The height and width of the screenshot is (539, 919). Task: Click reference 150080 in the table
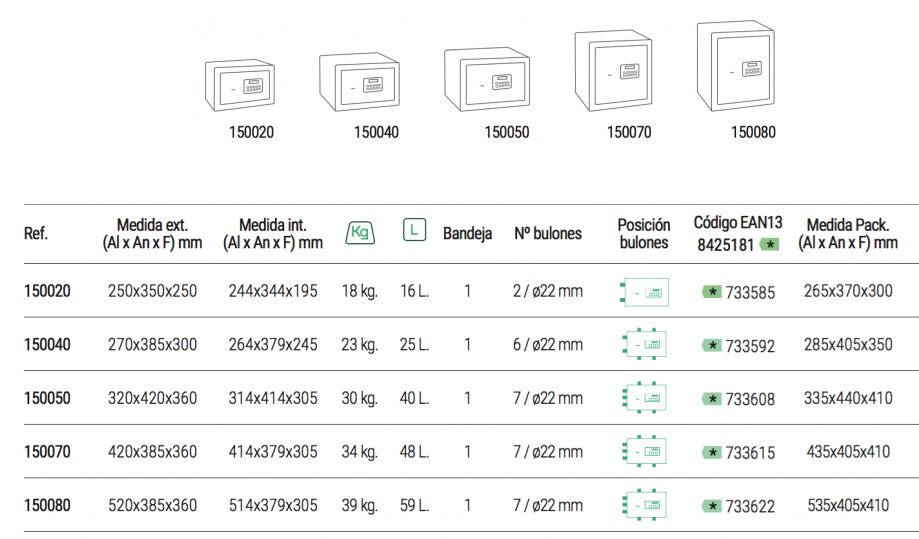pyautogui.click(x=47, y=505)
